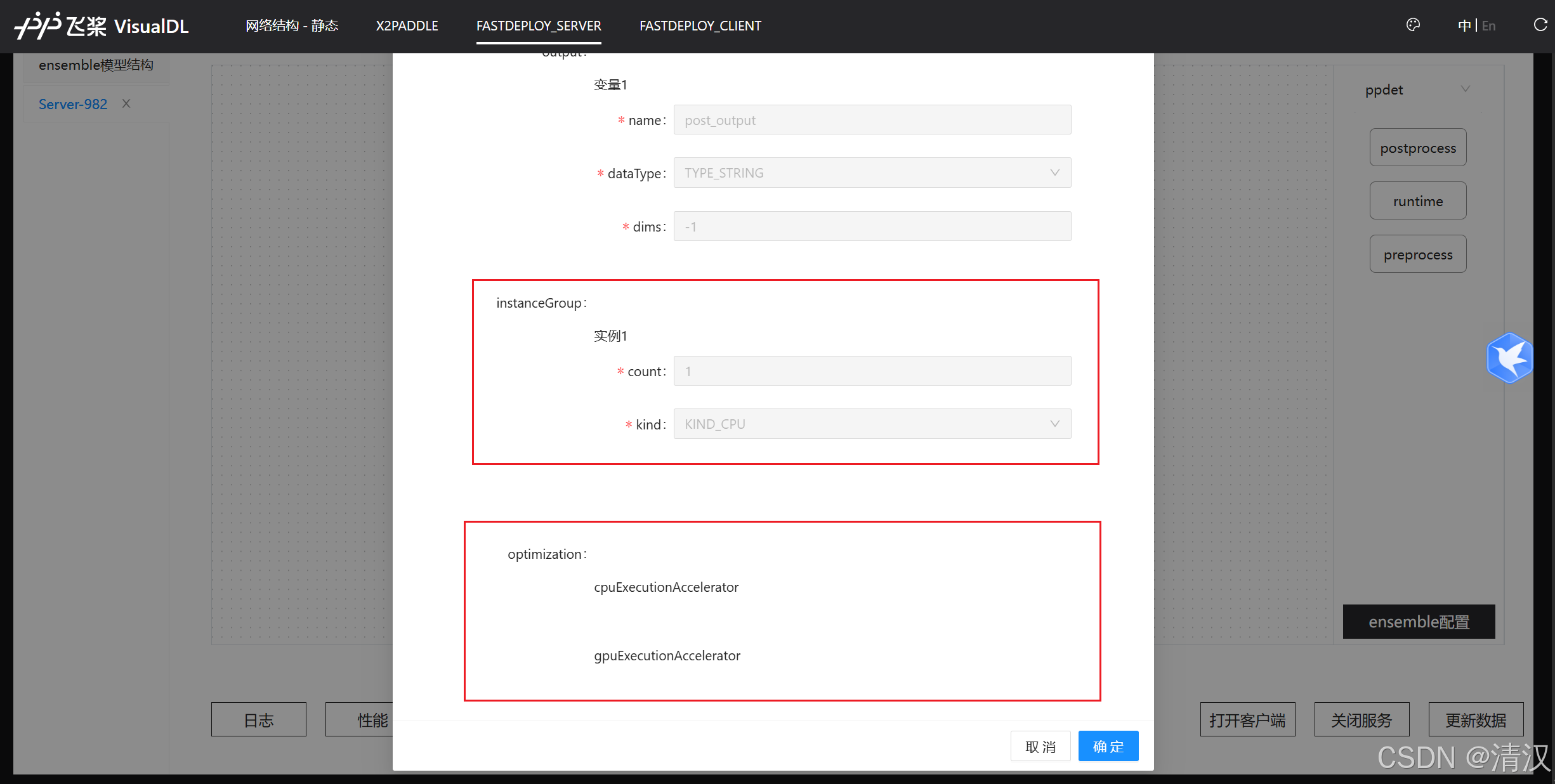Click the 取消 cancel button

point(1040,746)
